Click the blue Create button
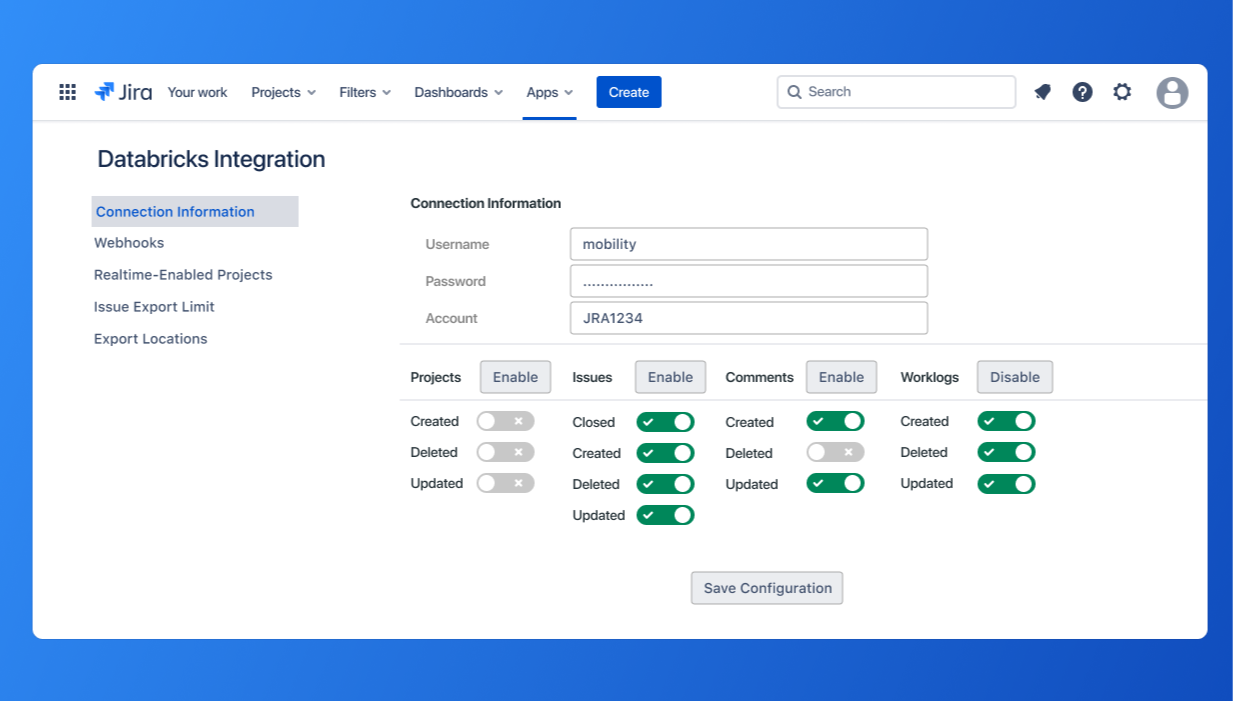Screen dimensions: 1233x701 (x=629, y=92)
